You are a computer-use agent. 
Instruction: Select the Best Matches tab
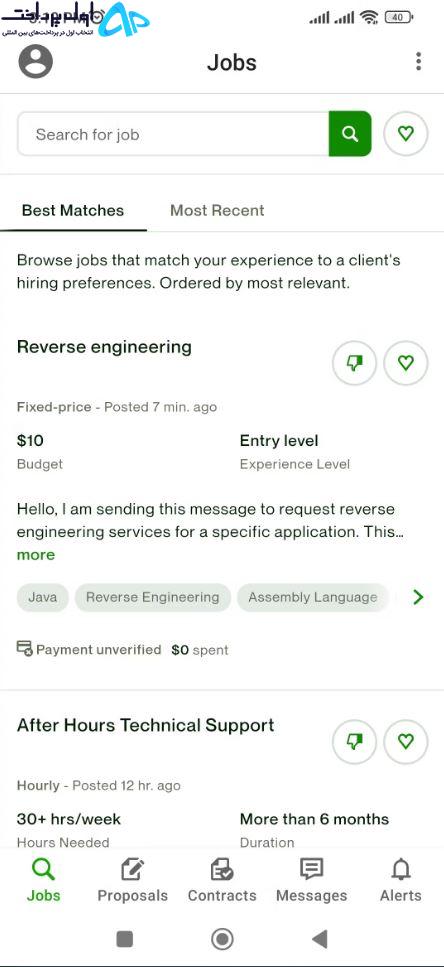click(73, 210)
